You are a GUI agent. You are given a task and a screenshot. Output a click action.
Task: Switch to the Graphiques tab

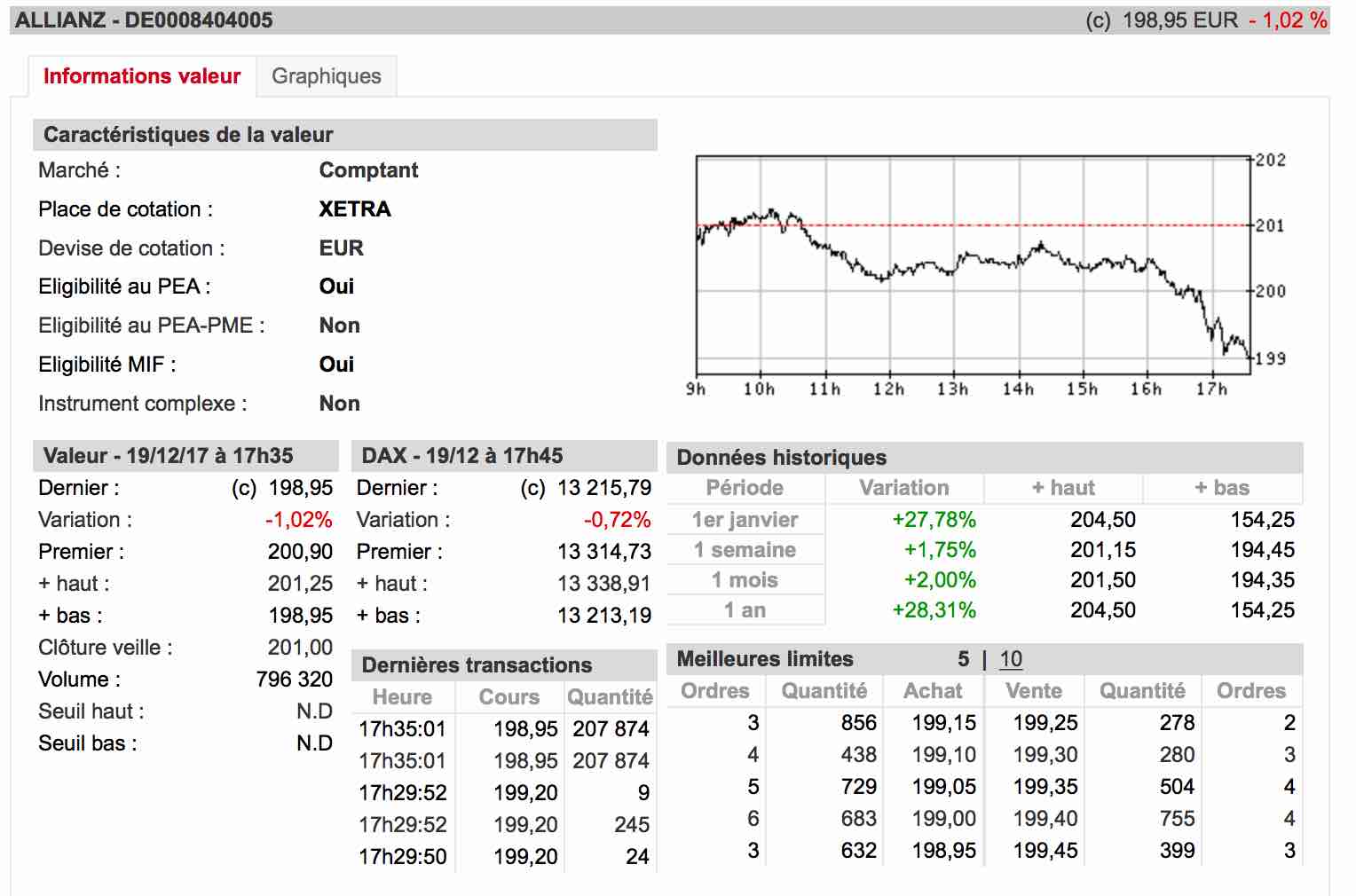[326, 76]
